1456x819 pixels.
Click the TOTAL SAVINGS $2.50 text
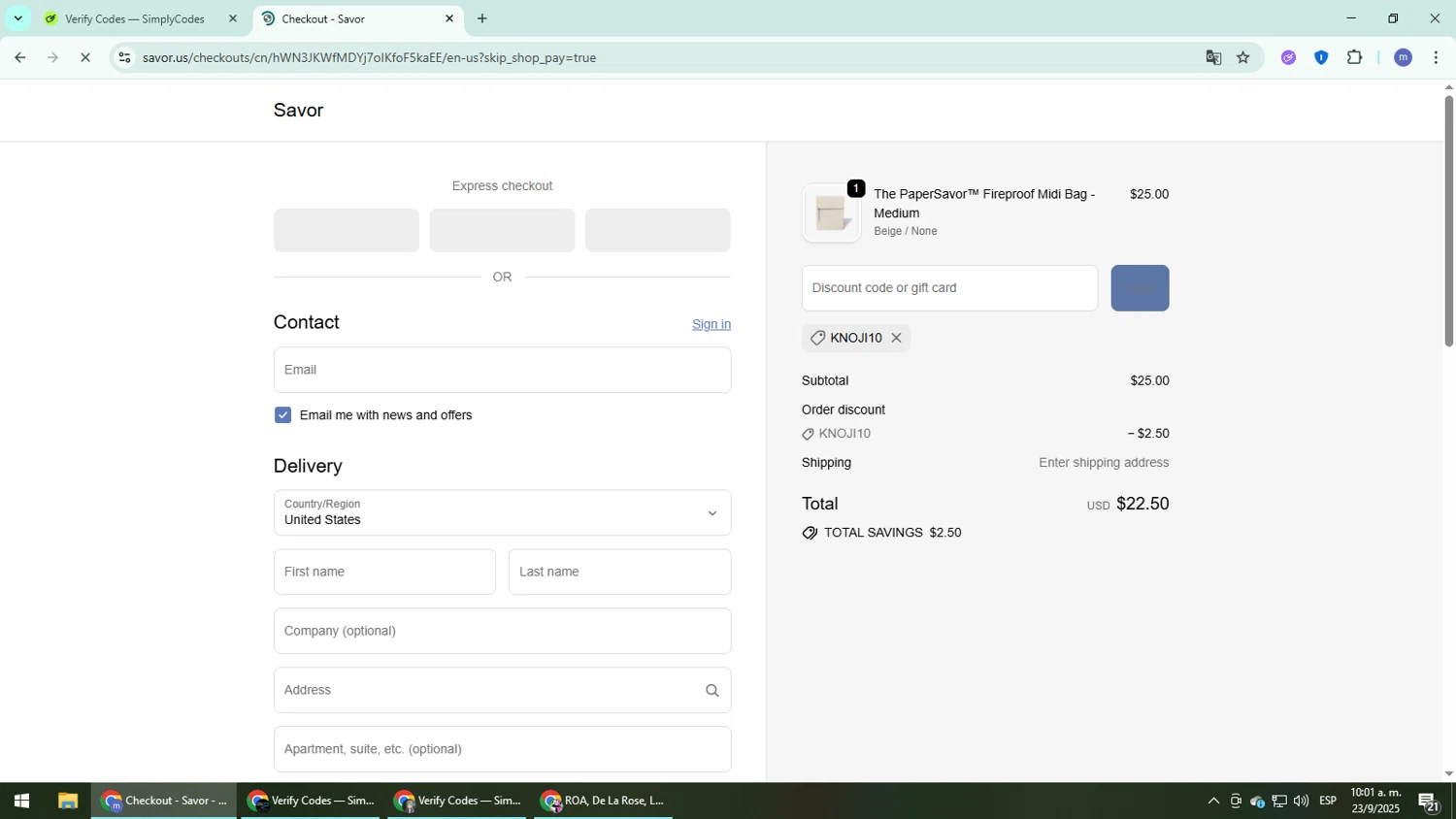point(892,533)
